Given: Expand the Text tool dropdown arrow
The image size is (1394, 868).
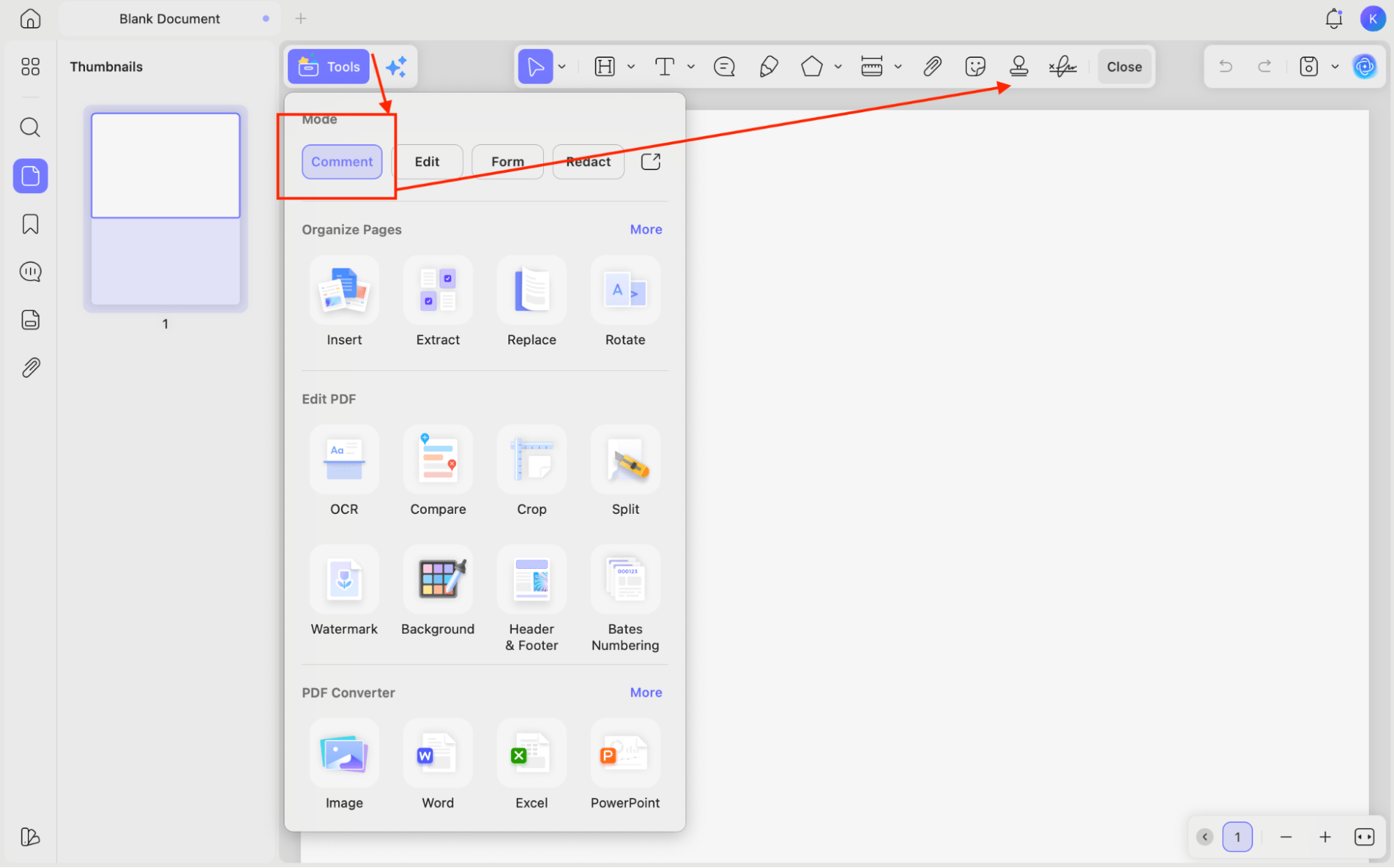Looking at the screenshot, I should [690, 67].
